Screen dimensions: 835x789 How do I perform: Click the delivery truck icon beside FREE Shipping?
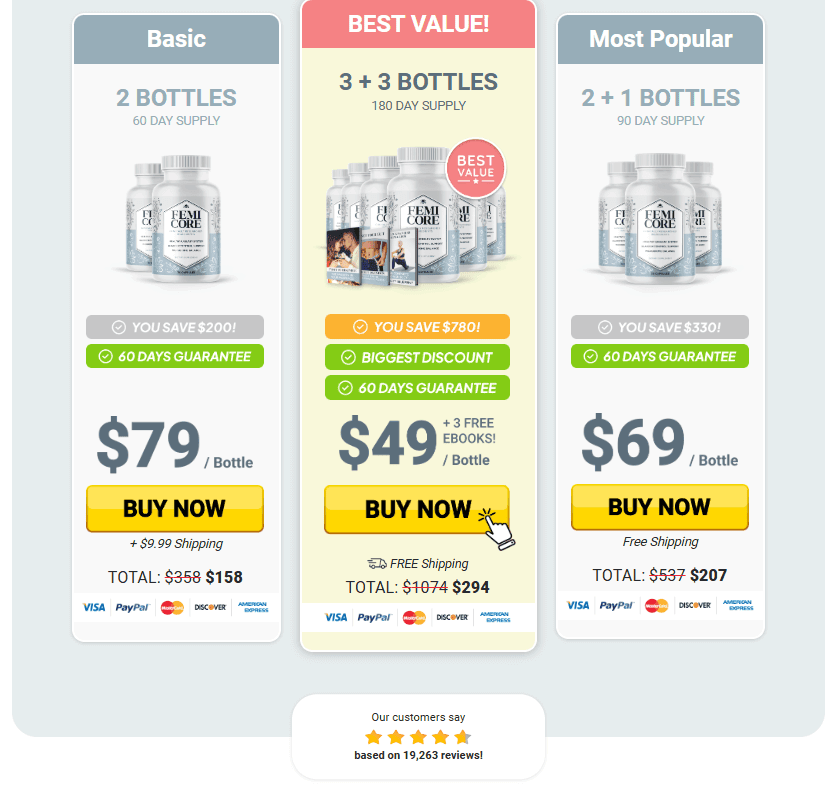pyautogui.click(x=376, y=563)
